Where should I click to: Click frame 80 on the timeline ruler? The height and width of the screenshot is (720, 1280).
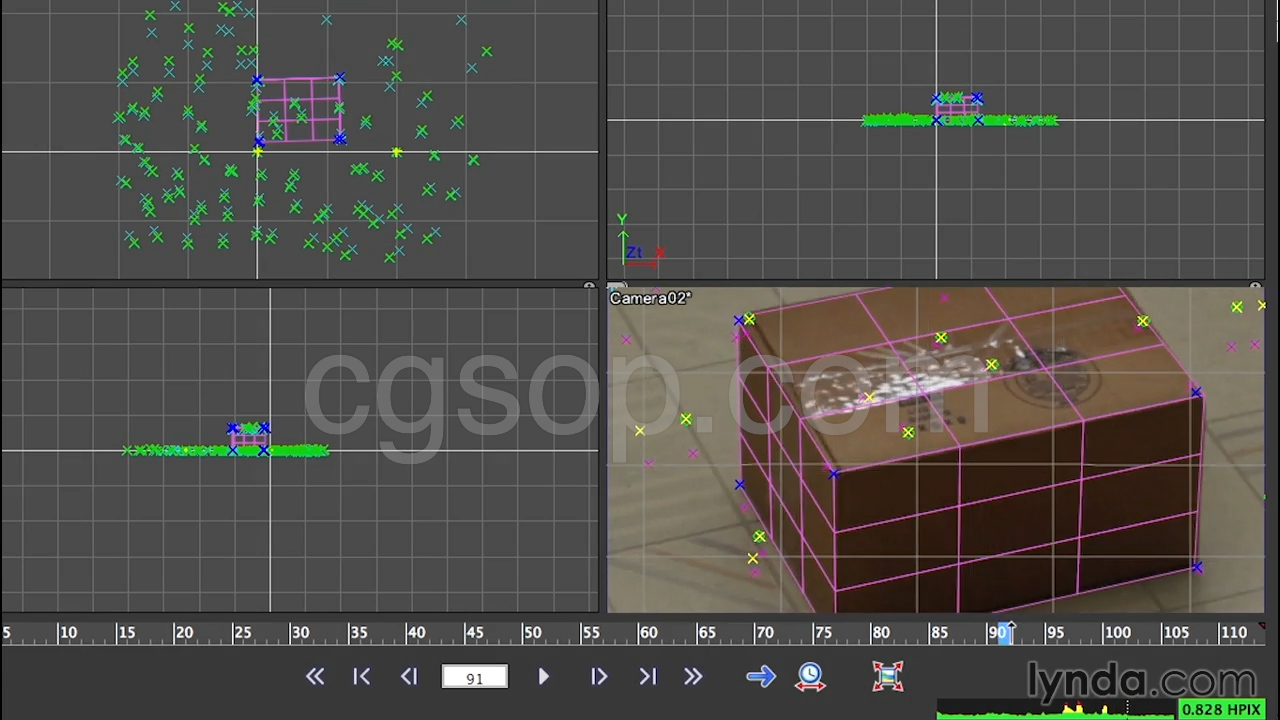[880, 632]
